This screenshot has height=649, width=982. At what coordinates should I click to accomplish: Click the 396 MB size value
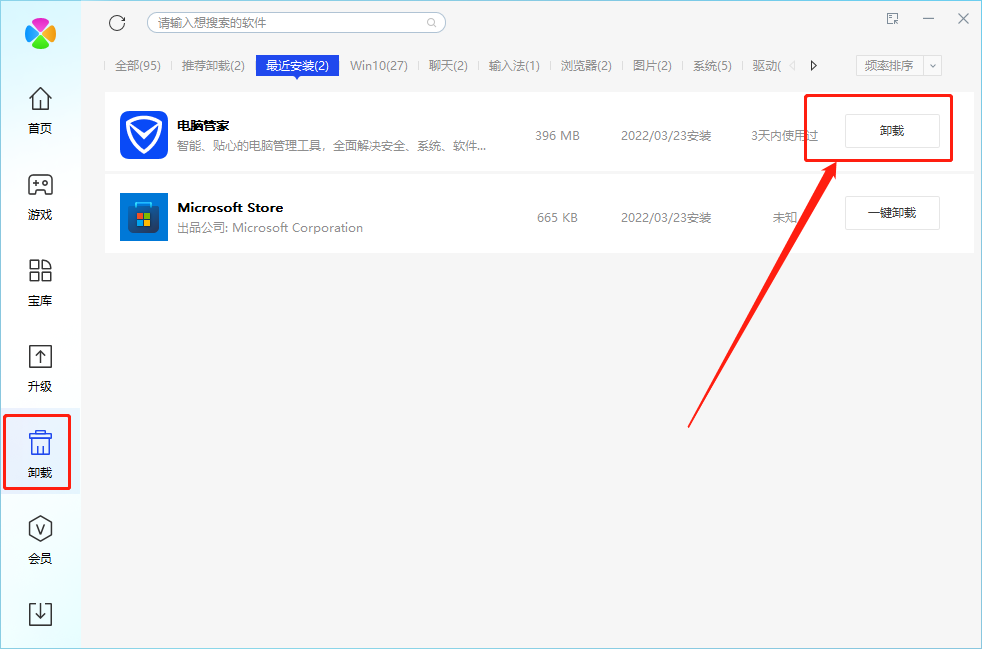click(x=557, y=135)
